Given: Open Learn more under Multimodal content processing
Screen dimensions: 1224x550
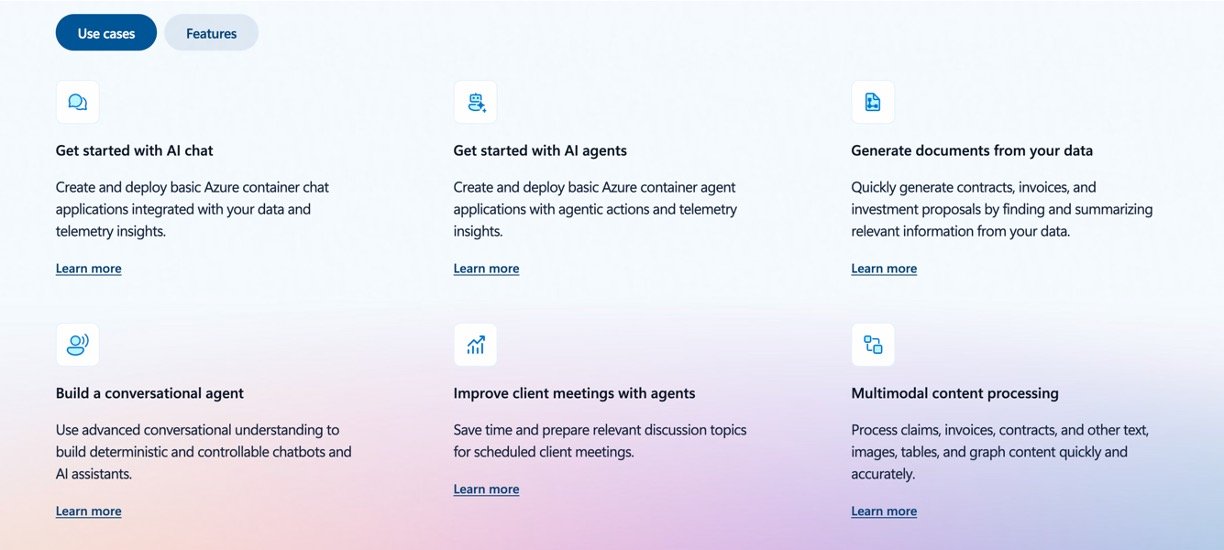Looking at the screenshot, I should pyautogui.click(x=884, y=511).
